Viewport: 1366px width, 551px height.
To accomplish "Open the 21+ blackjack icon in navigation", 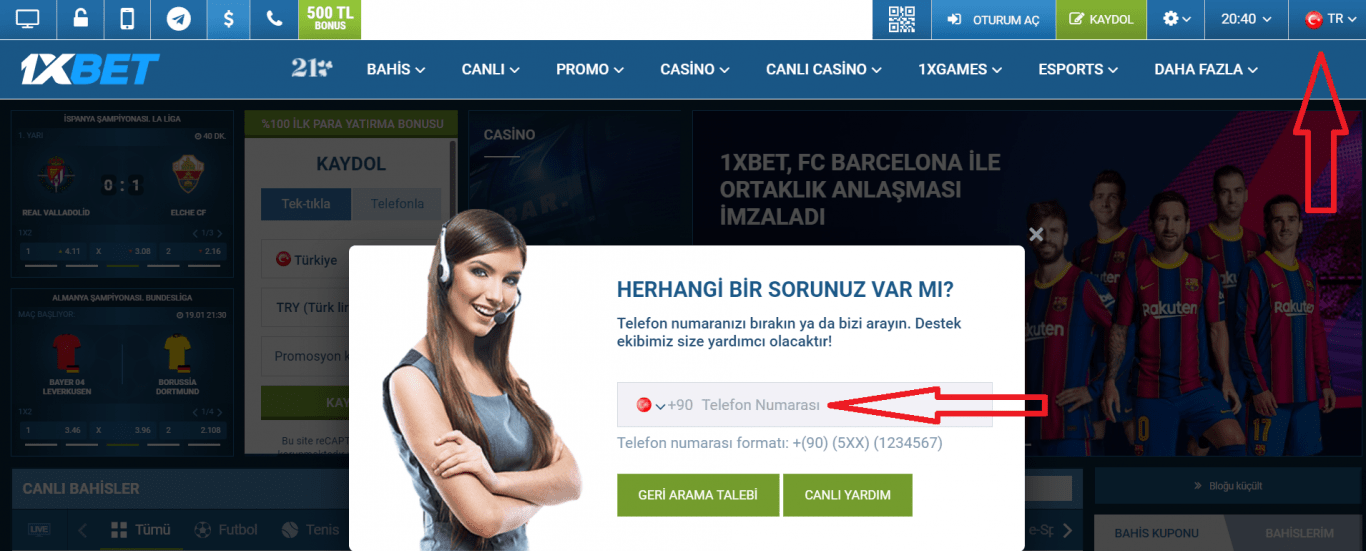I will click(312, 69).
